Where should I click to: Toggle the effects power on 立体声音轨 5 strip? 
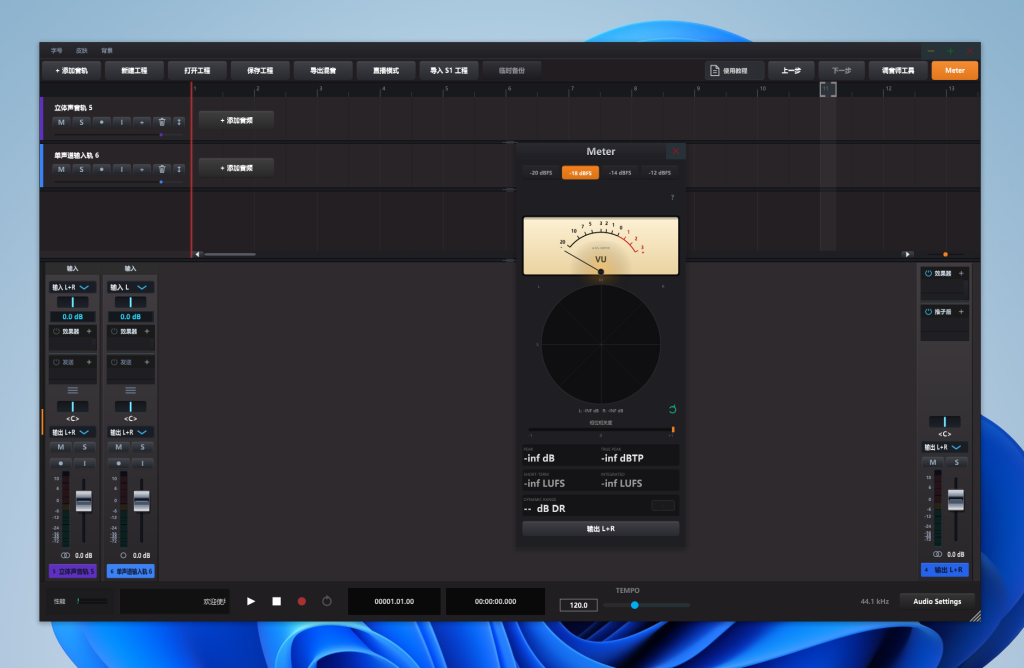coord(56,331)
